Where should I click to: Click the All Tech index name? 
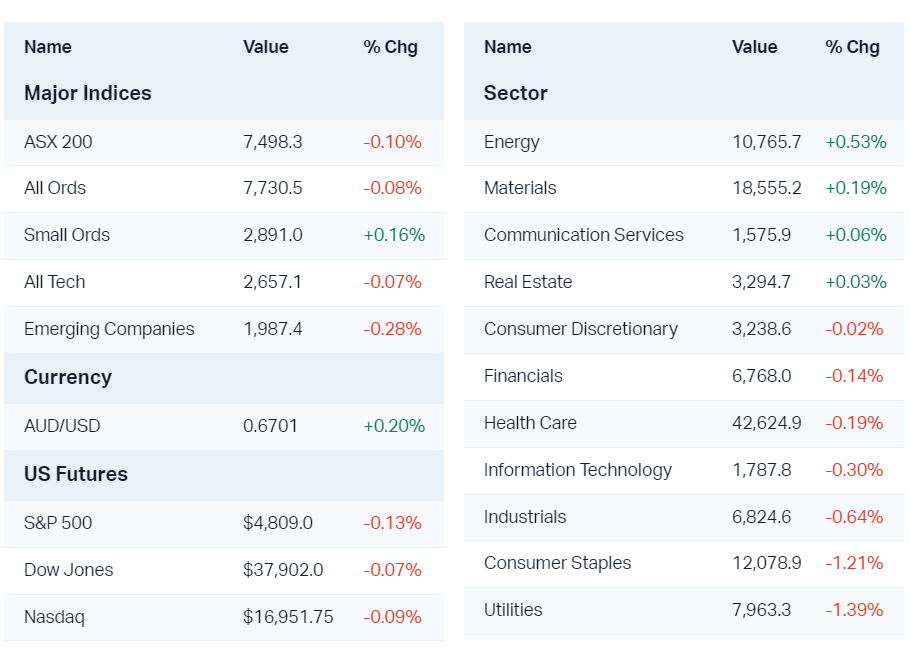pos(54,282)
